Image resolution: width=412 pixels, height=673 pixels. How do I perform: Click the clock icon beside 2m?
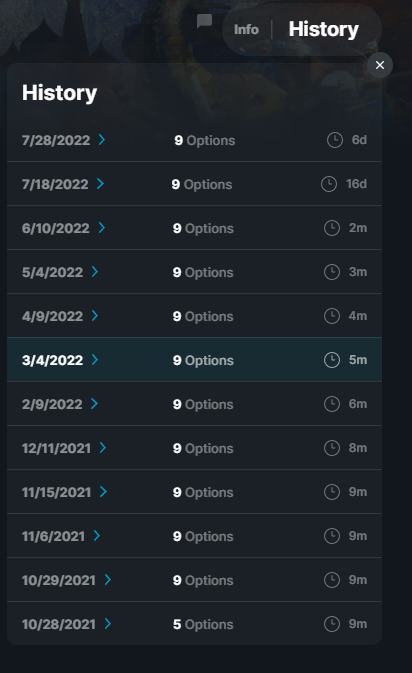(x=332, y=228)
